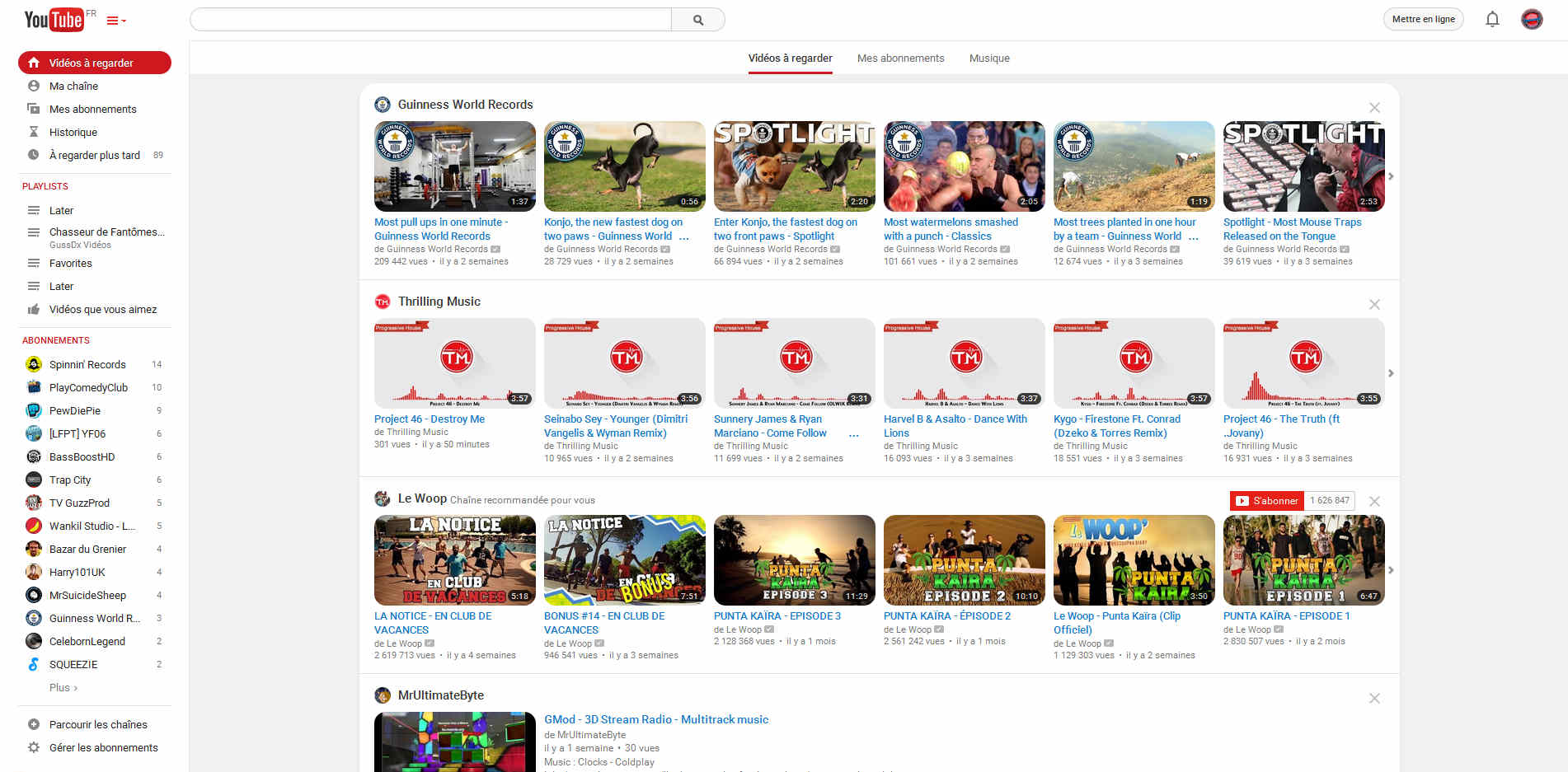The image size is (1568, 772).
Task: Open 'BONUS #14 - EN CLUB DE VACANCES' title
Action: [604, 623]
